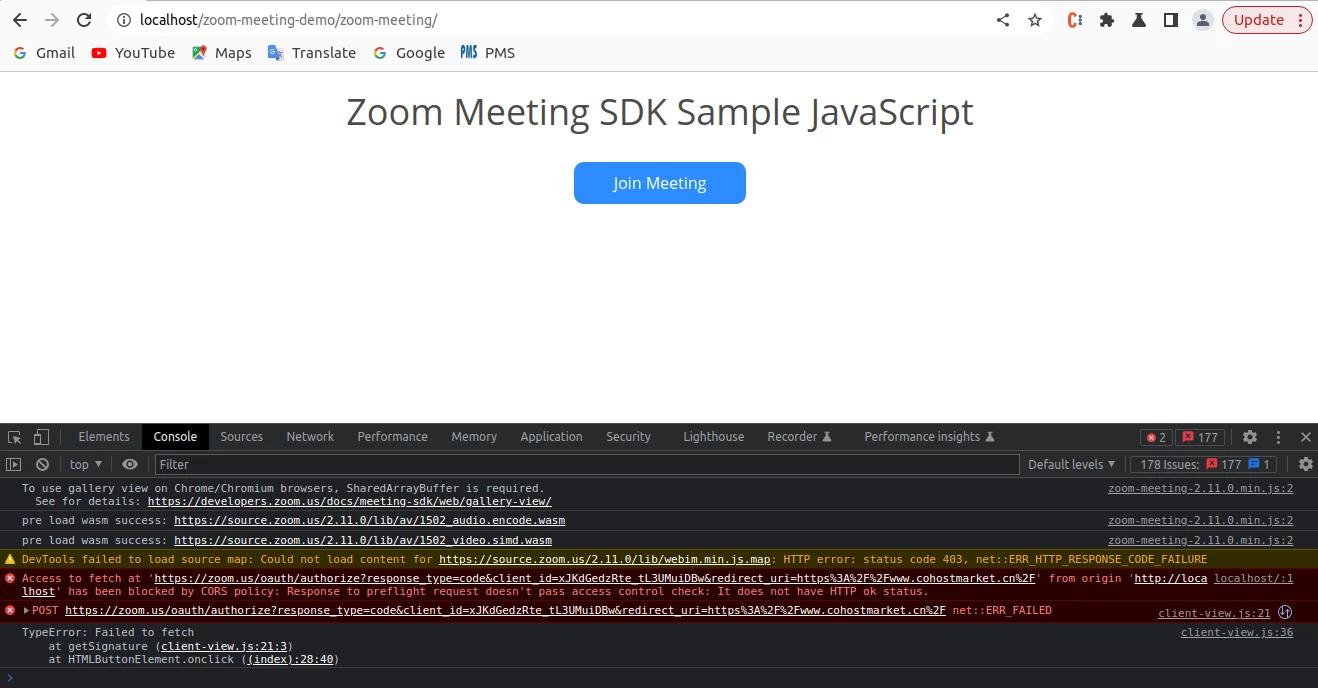Click the address bar URL

[x=289, y=20]
